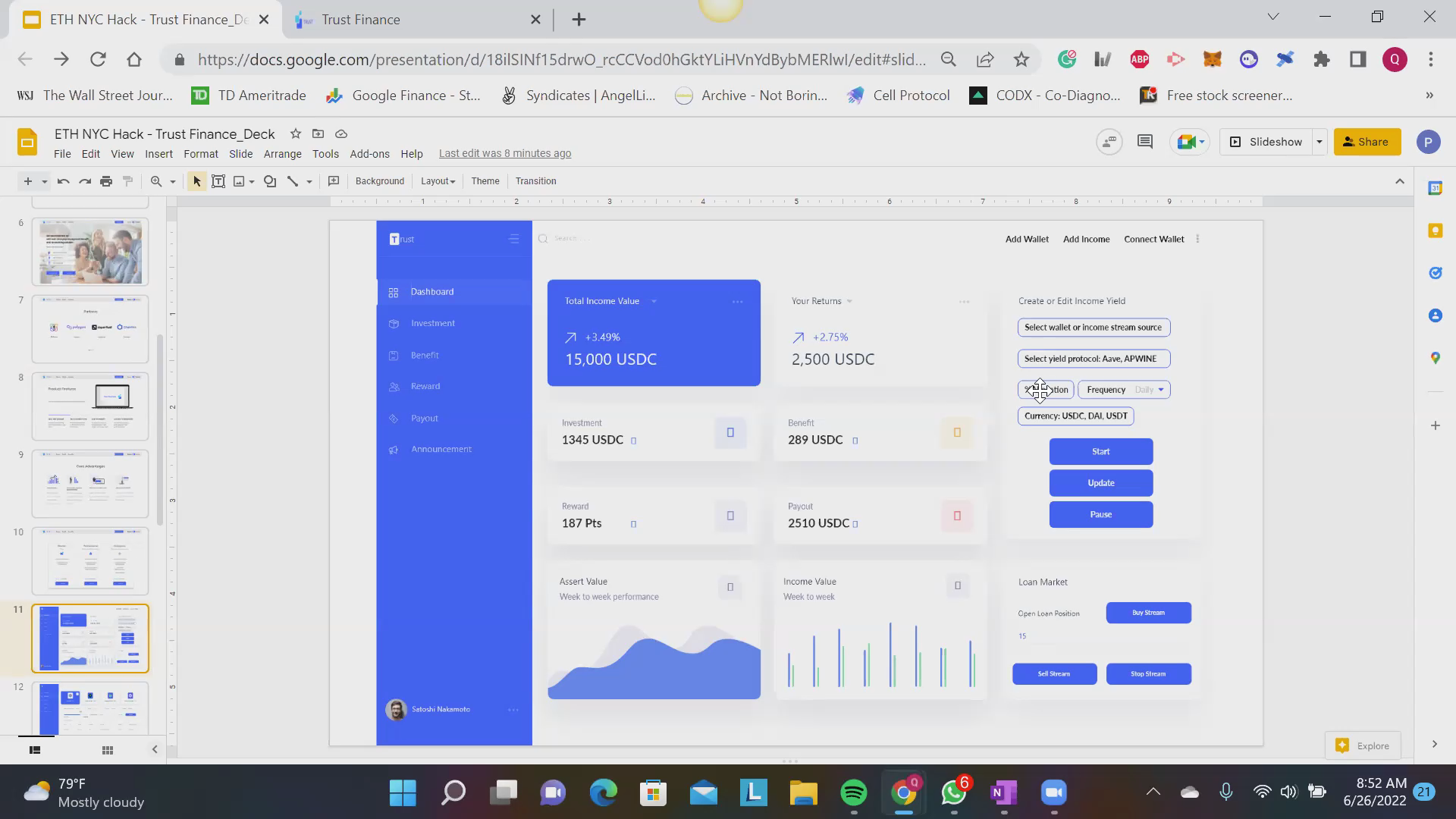Check the cloud document status icon
The width and height of the screenshot is (1456, 819).
click(341, 133)
